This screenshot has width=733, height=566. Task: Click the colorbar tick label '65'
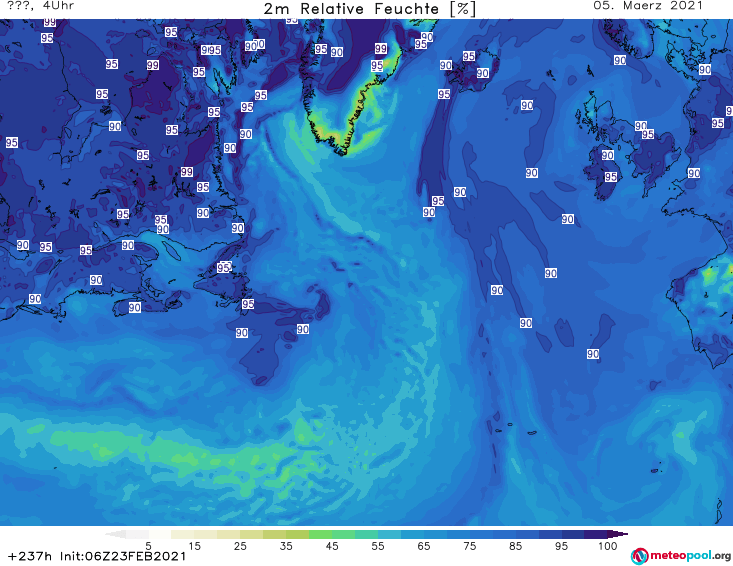(x=424, y=546)
